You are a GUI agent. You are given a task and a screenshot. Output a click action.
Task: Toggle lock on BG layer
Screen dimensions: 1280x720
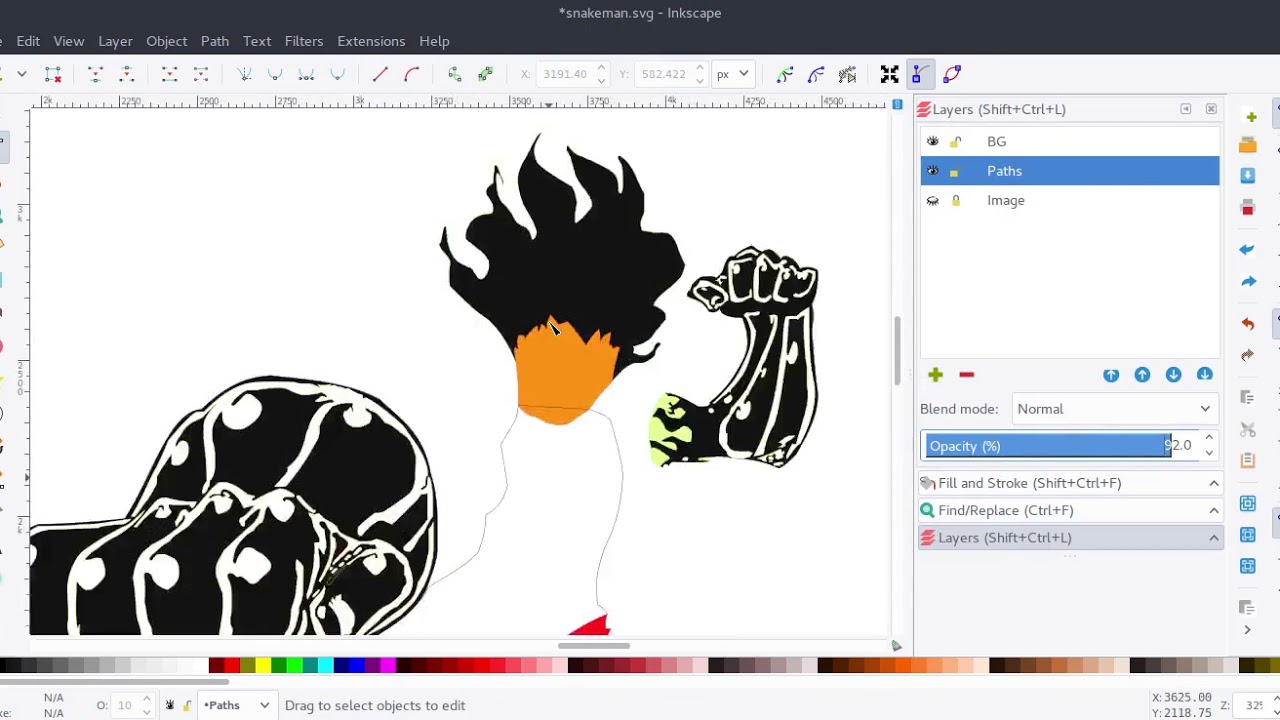pyautogui.click(x=956, y=142)
